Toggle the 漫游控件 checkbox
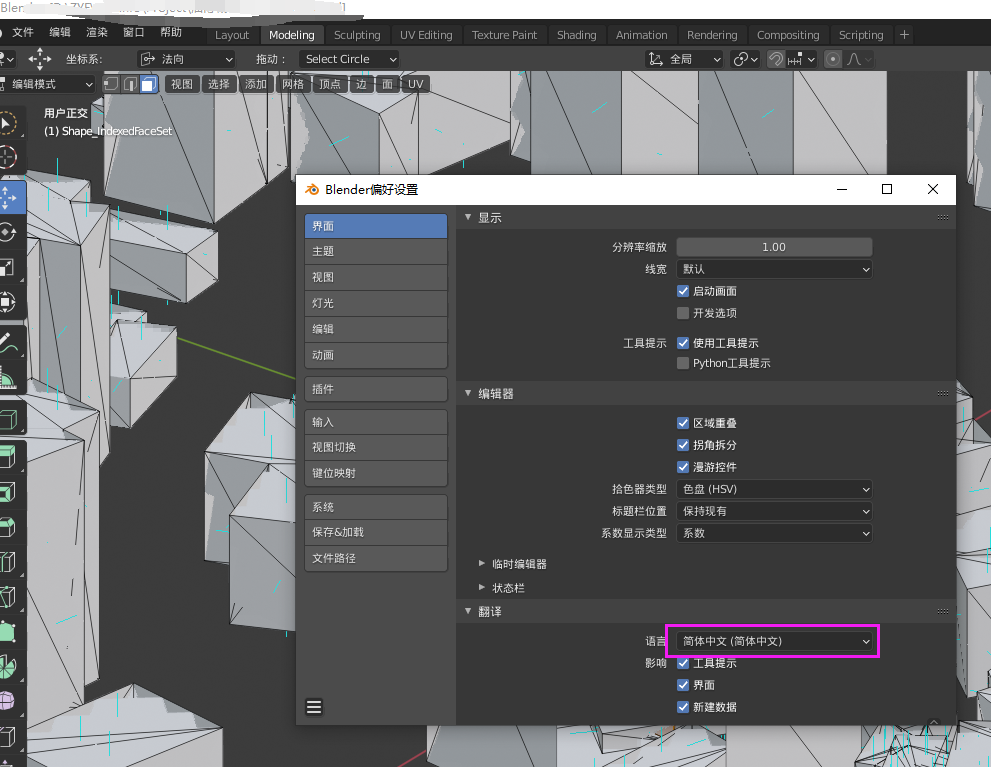Screen dimensions: 991x767 (x=683, y=468)
